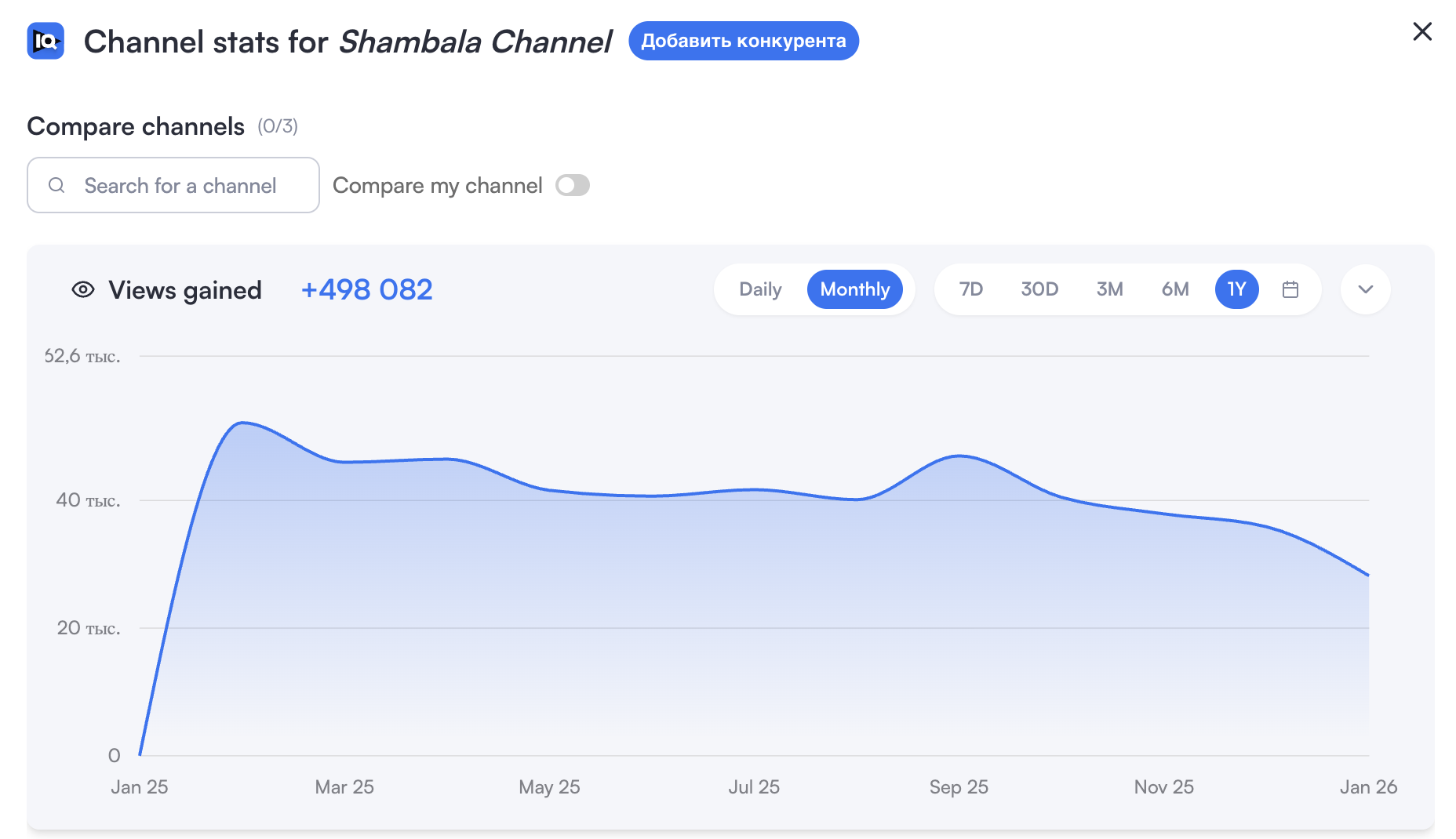Screen dimensions: 1456x839
Task: Open the calendar date picker icon
Action: click(1290, 289)
